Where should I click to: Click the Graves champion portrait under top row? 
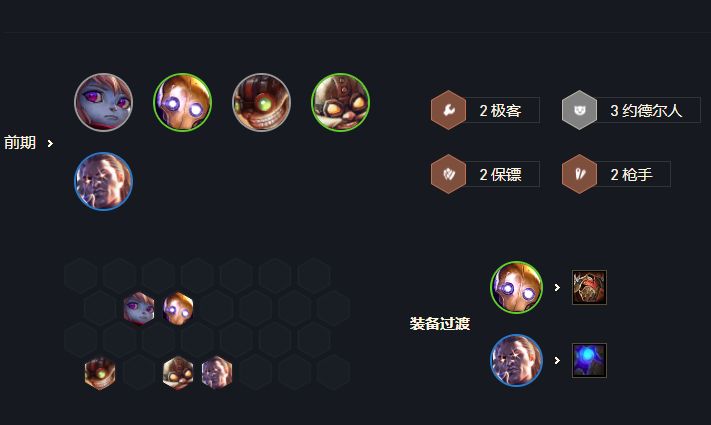(x=104, y=181)
